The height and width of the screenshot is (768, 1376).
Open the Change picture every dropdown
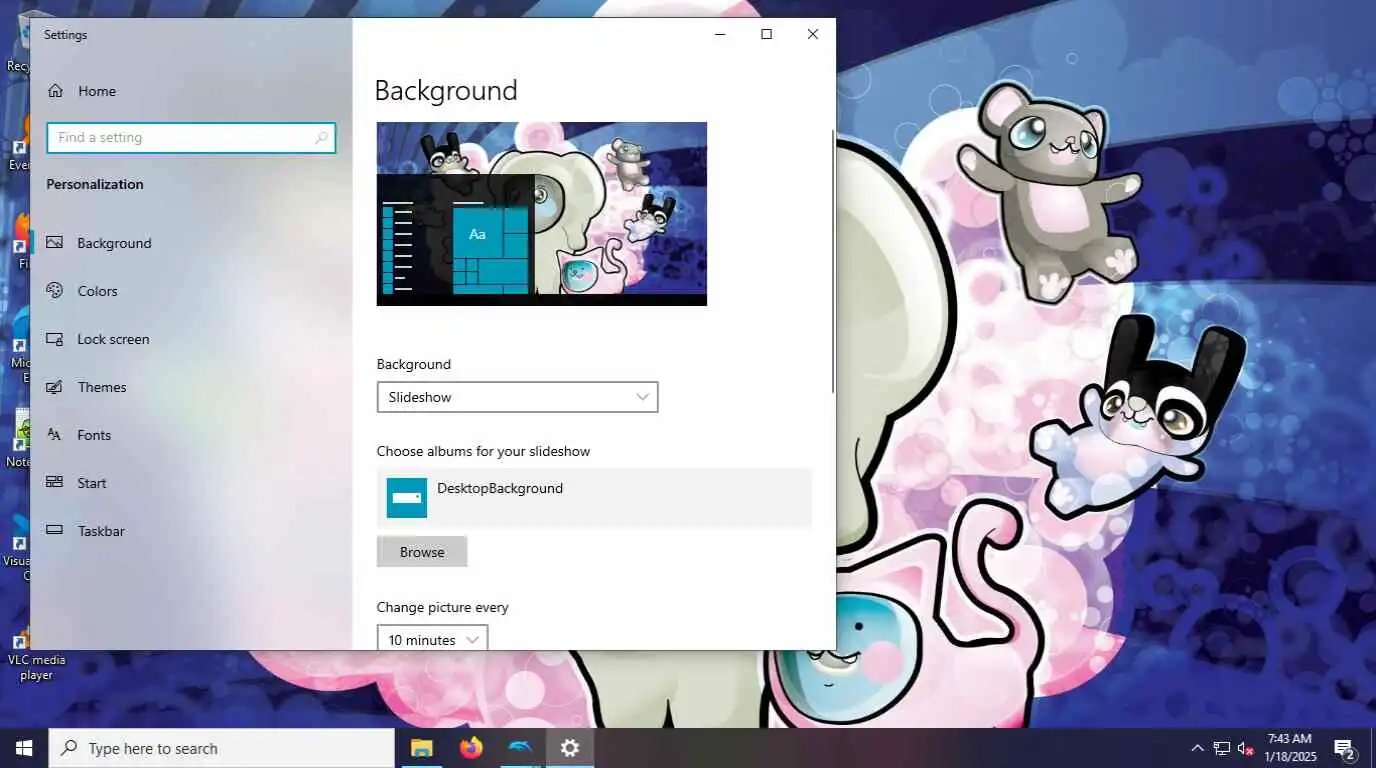tap(432, 638)
